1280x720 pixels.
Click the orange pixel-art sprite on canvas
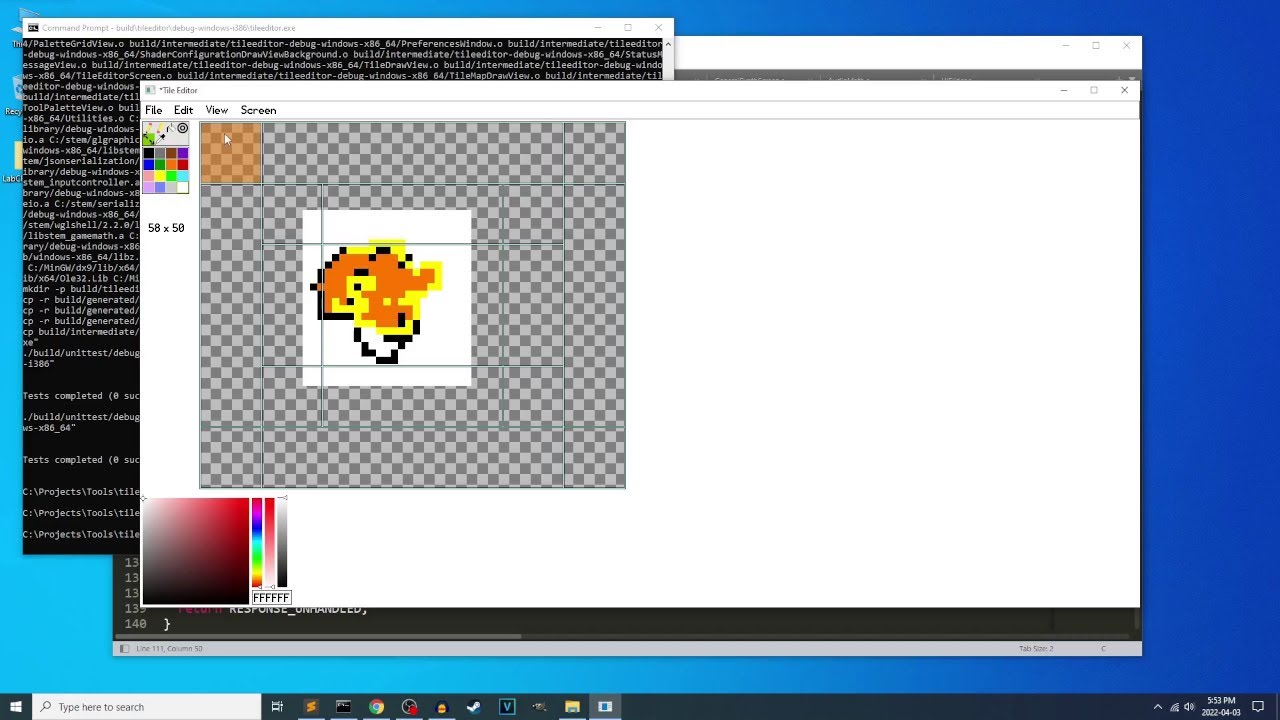coord(377,301)
